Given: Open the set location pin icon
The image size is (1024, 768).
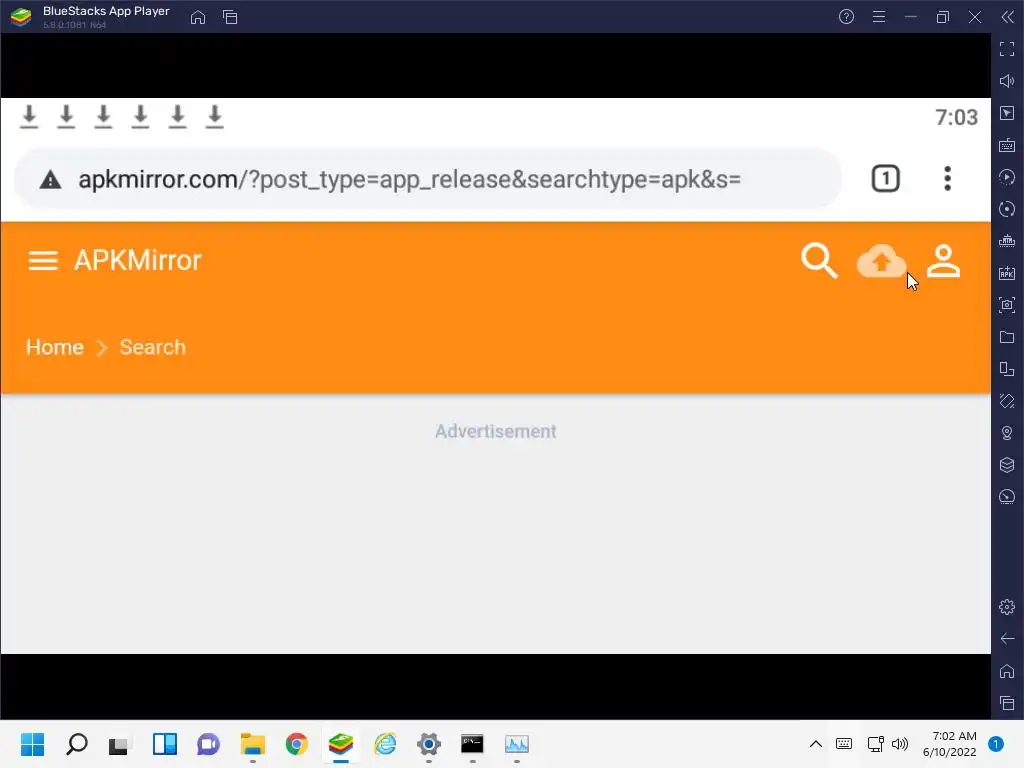Looking at the screenshot, I should [x=1007, y=433].
